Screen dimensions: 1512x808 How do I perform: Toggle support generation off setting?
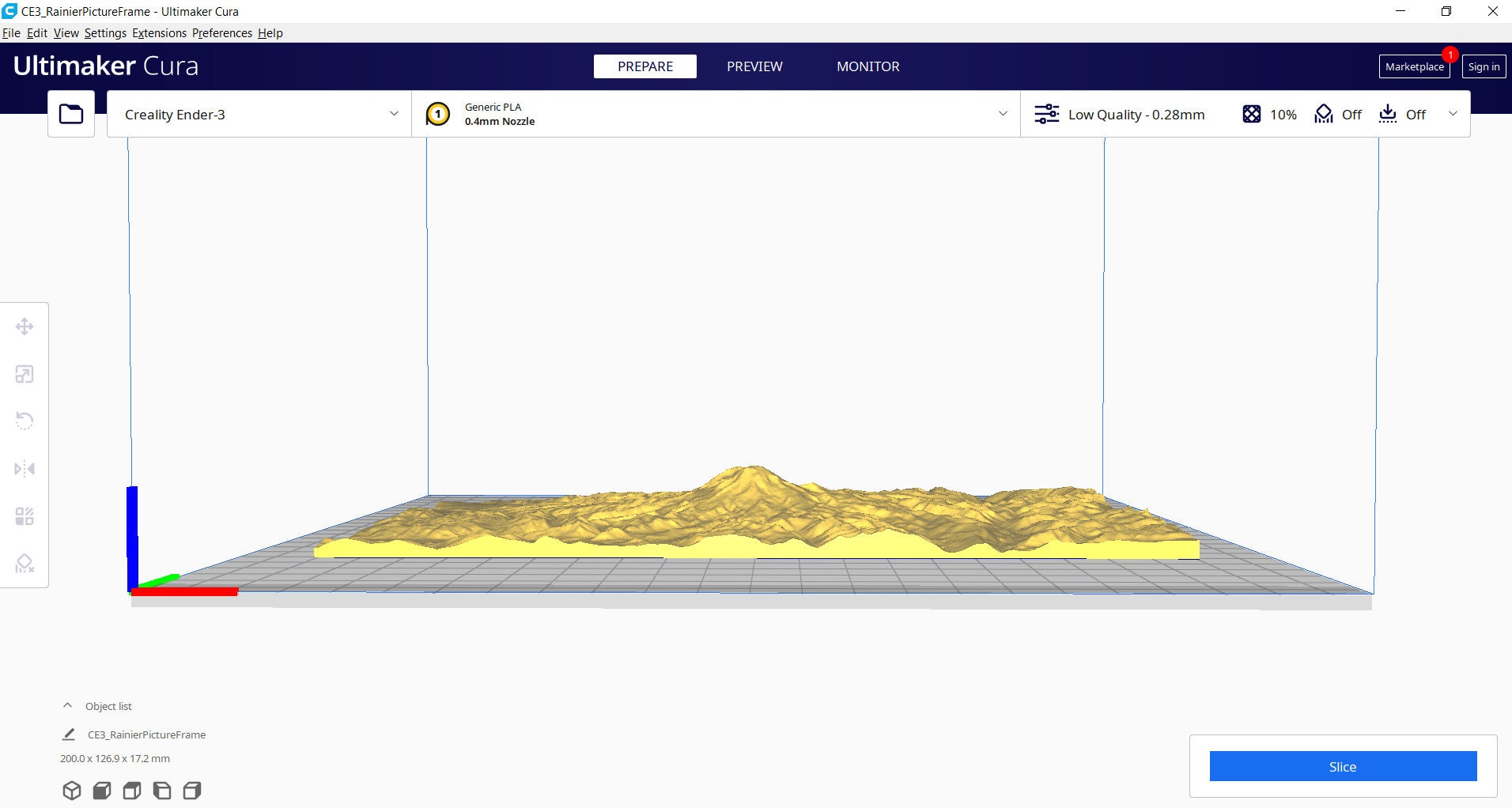1338,115
